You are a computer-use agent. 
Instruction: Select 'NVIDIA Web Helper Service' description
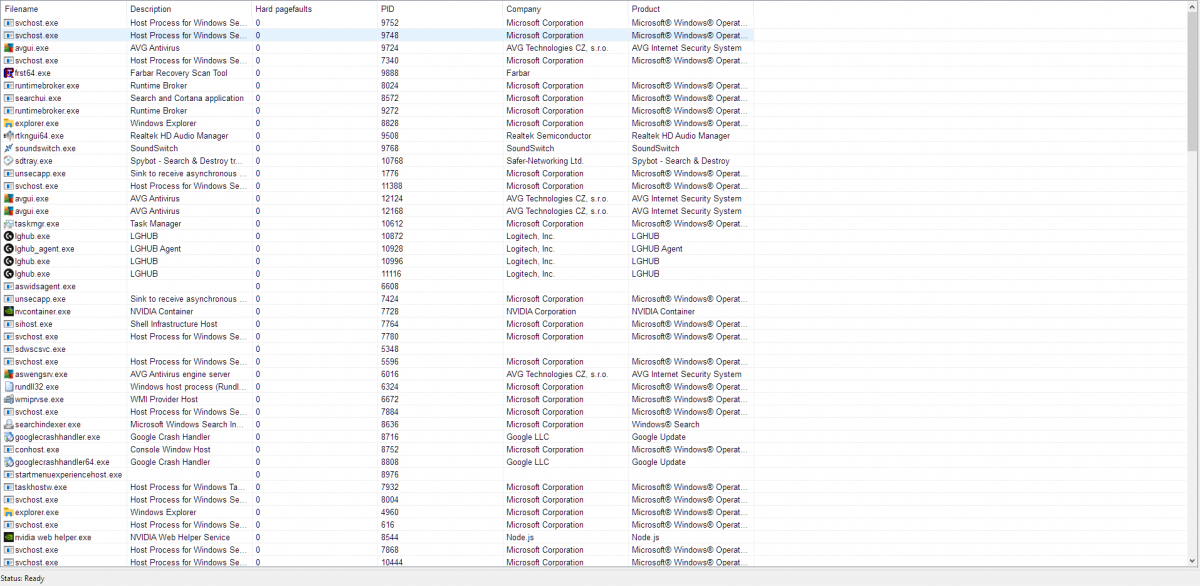(180, 537)
